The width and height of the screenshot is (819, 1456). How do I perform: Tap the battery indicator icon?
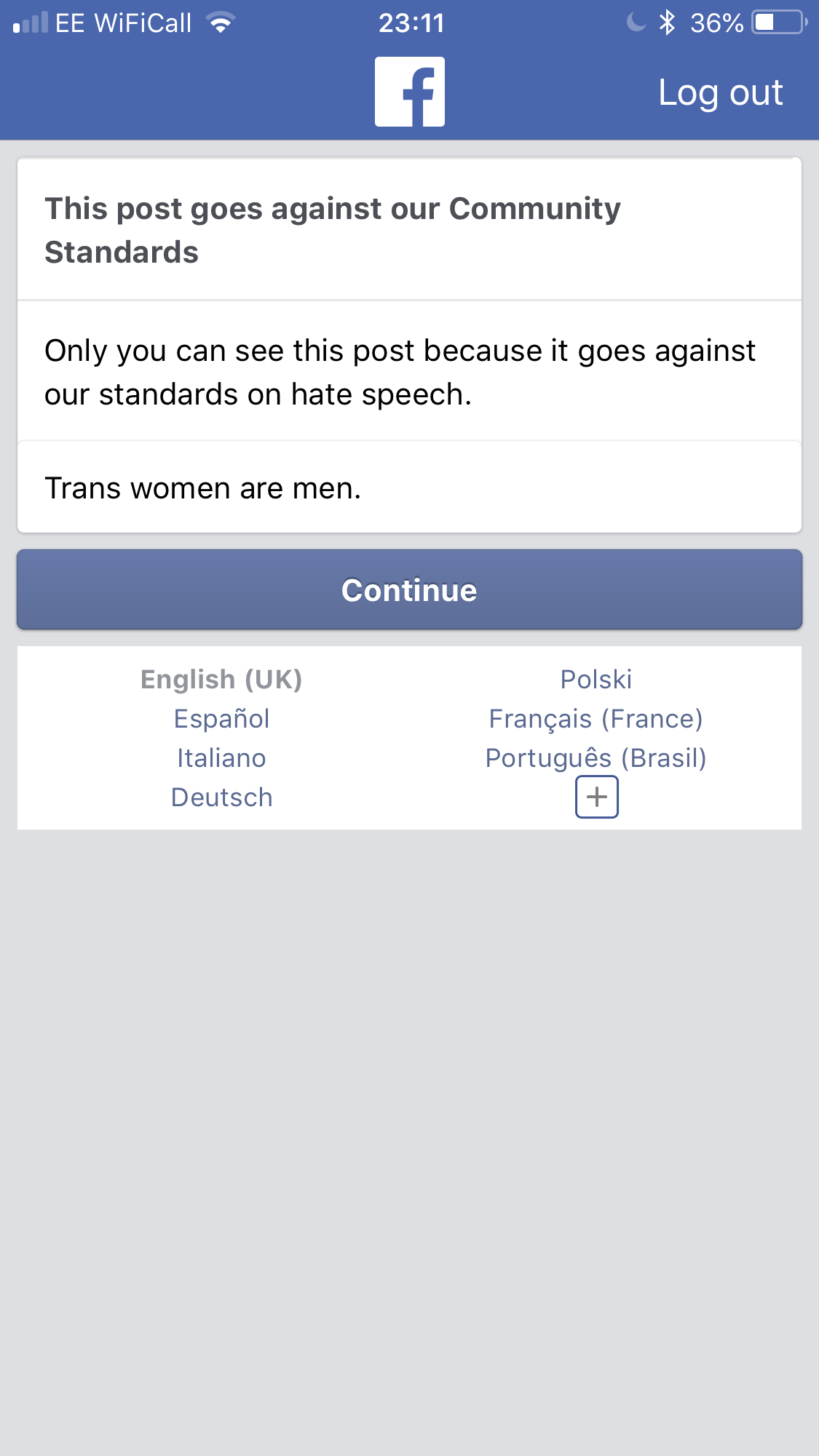point(779,23)
